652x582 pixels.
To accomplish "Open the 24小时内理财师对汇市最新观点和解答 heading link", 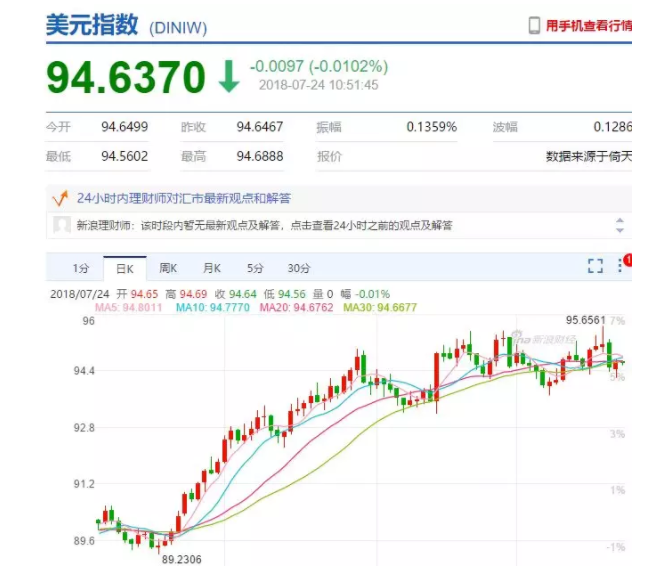I will click(x=184, y=198).
